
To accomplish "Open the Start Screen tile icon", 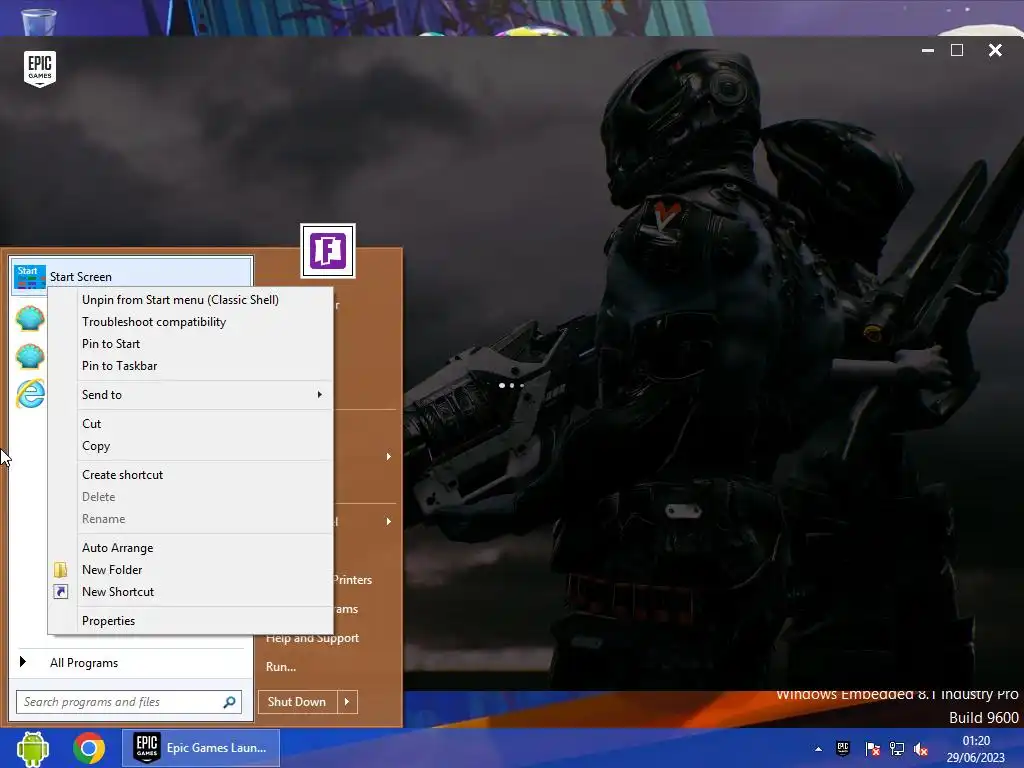I will tap(29, 277).
